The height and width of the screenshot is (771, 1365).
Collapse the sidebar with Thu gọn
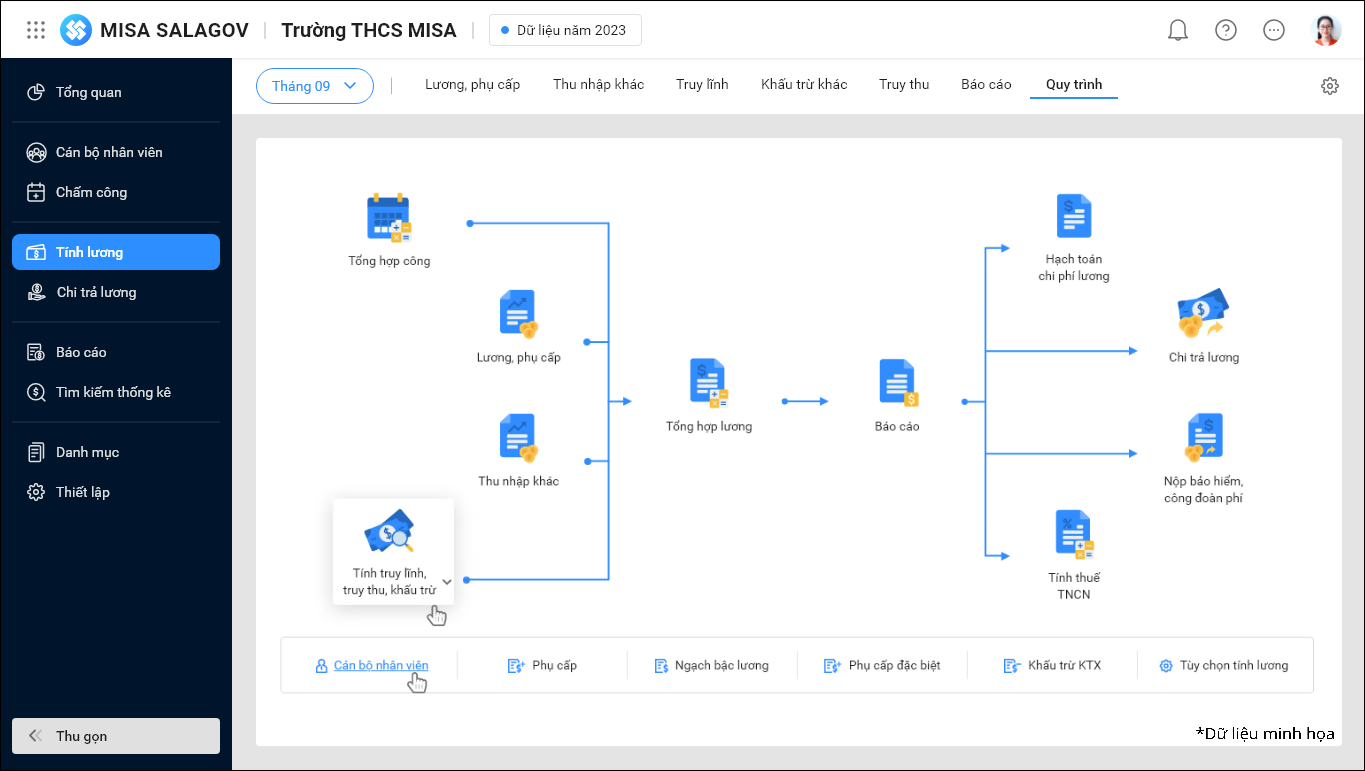tap(116, 736)
